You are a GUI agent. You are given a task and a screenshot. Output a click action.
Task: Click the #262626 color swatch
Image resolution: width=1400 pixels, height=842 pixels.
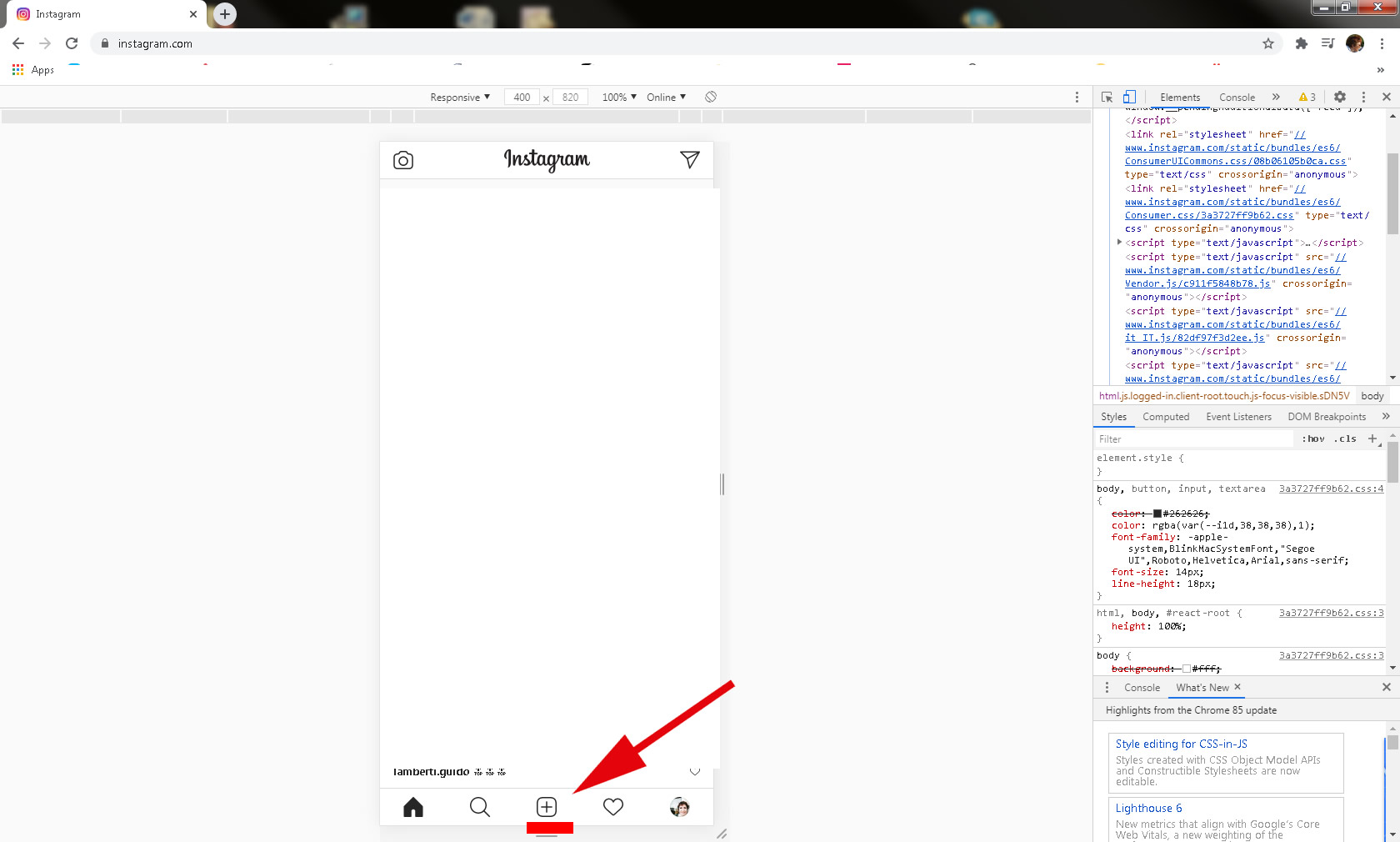click(x=1157, y=514)
